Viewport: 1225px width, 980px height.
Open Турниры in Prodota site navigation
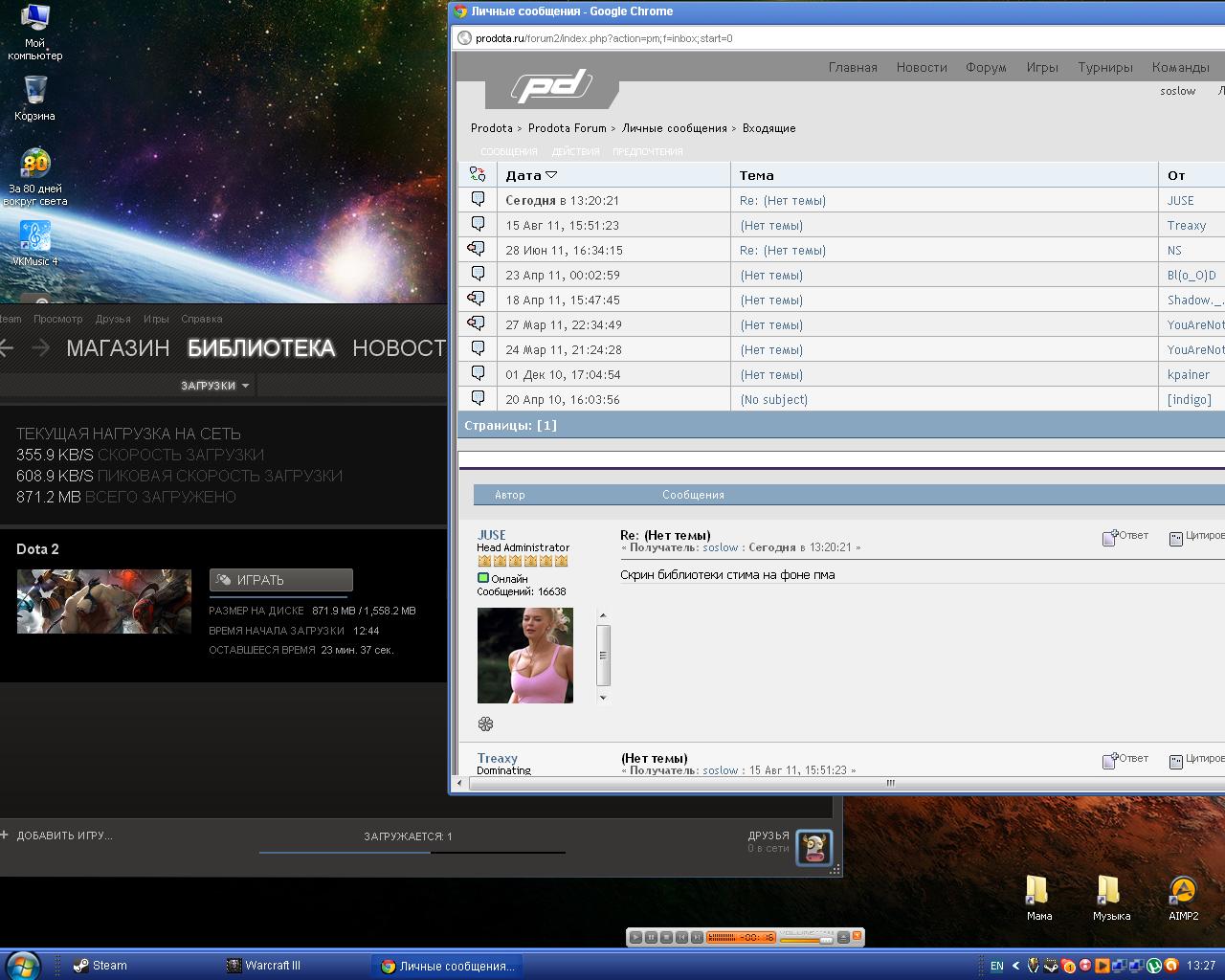[x=1105, y=67]
